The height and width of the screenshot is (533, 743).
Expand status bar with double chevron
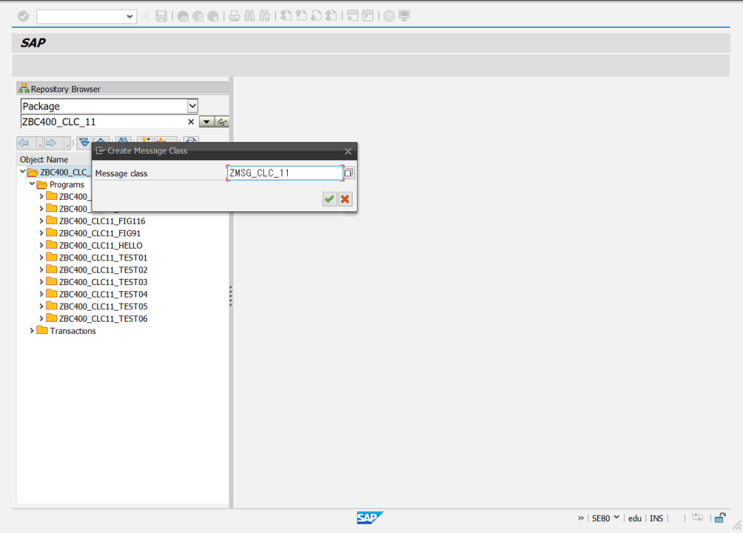click(x=580, y=518)
